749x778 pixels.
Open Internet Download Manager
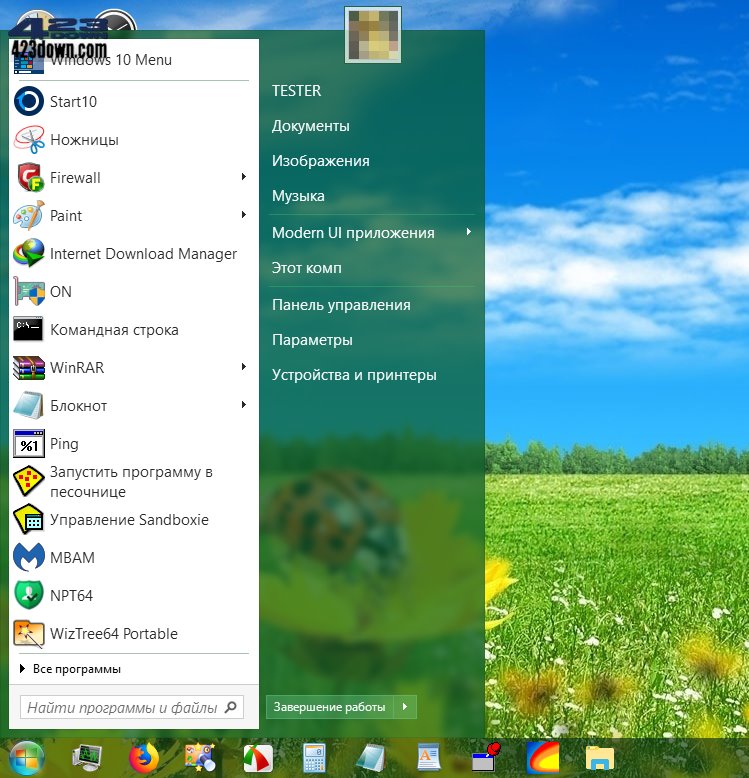(143, 254)
